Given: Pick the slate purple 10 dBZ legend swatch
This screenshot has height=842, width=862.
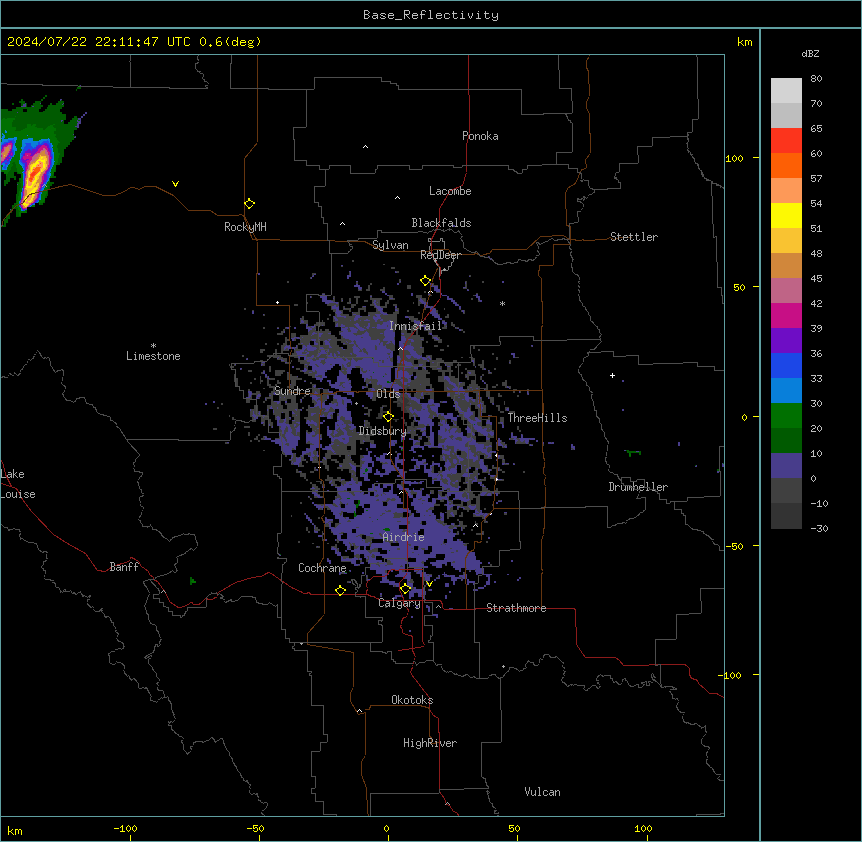Looking at the screenshot, I should (786, 466).
